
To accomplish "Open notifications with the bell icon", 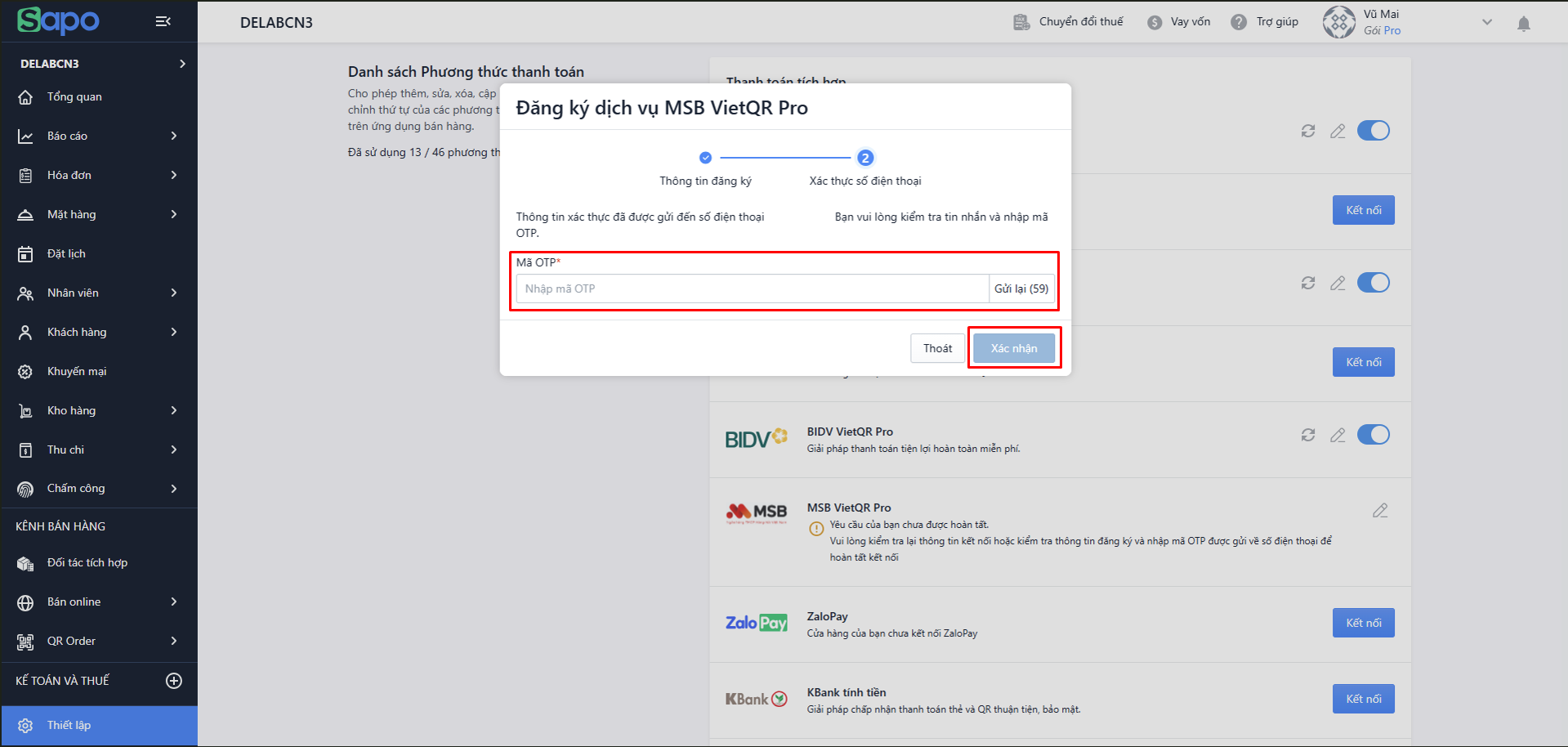I will click(x=1524, y=23).
